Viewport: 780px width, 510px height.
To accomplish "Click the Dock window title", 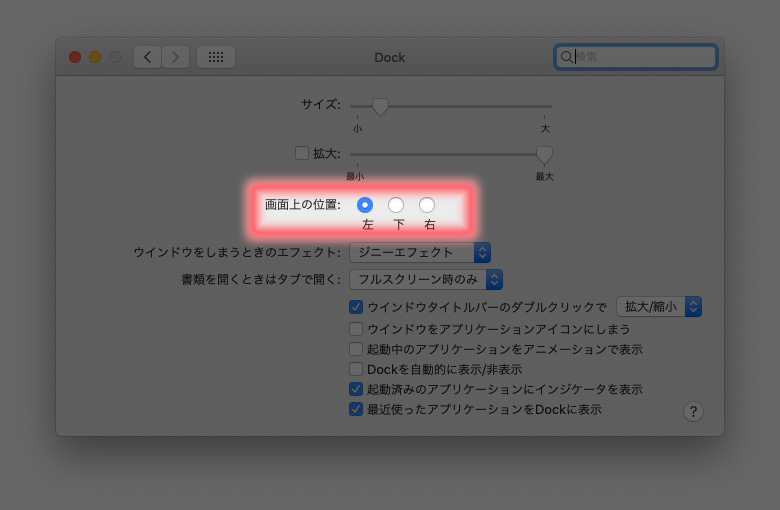I will pos(390,58).
